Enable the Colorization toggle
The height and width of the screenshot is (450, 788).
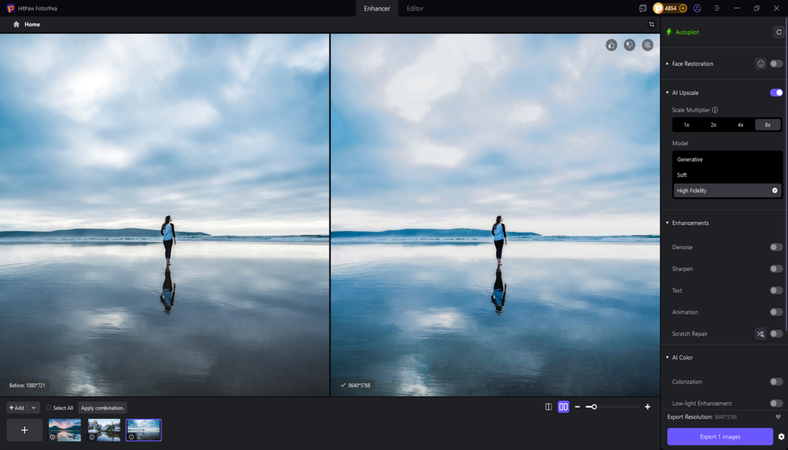pyautogui.click(x=776, y=382)
